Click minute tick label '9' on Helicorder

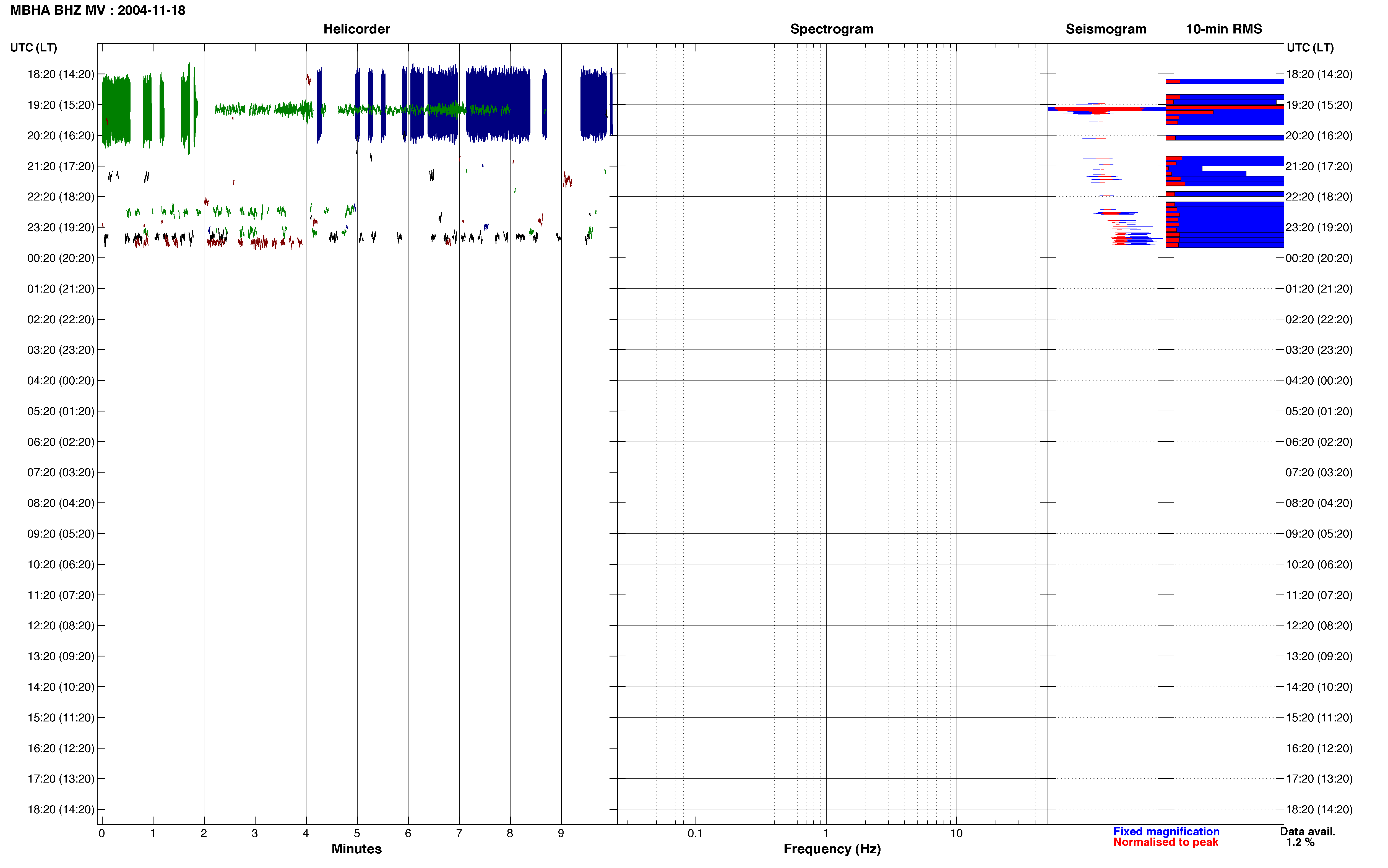(561, 833)
